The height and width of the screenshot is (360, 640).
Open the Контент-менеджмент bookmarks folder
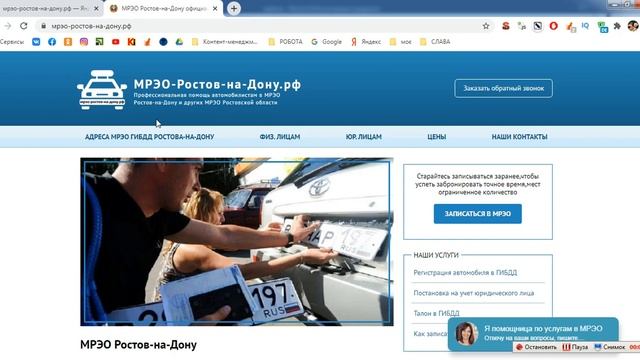click(225, 42)
